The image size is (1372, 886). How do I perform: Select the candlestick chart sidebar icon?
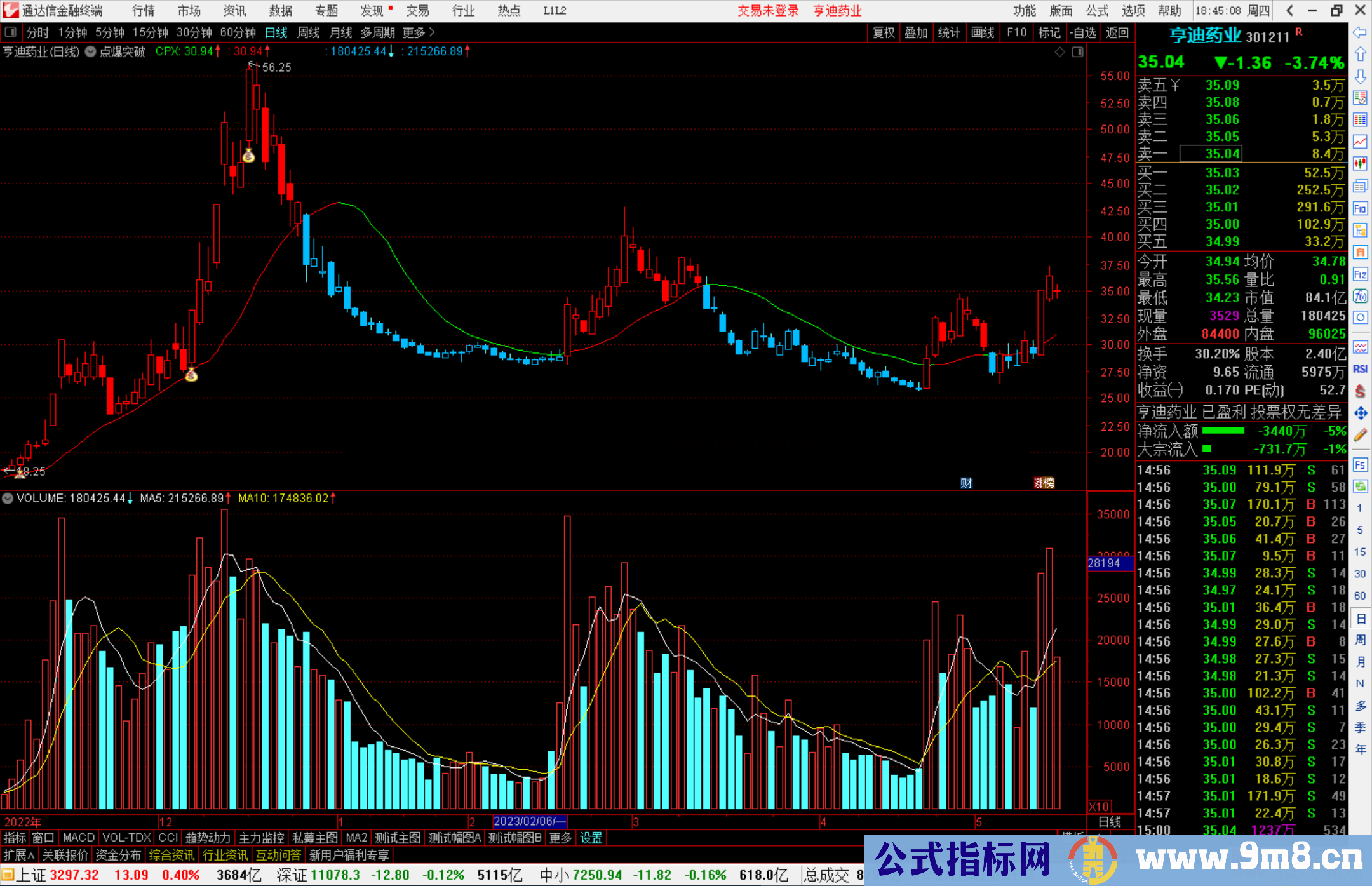point(1360,164)
